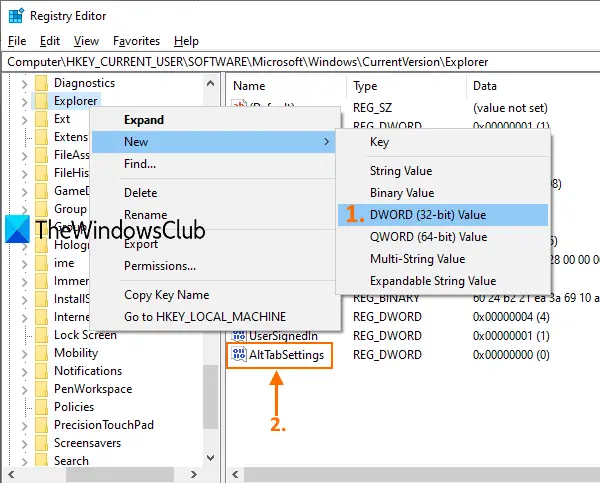Expand the Mobility tree node
The image size is (600, 483).
25,354
